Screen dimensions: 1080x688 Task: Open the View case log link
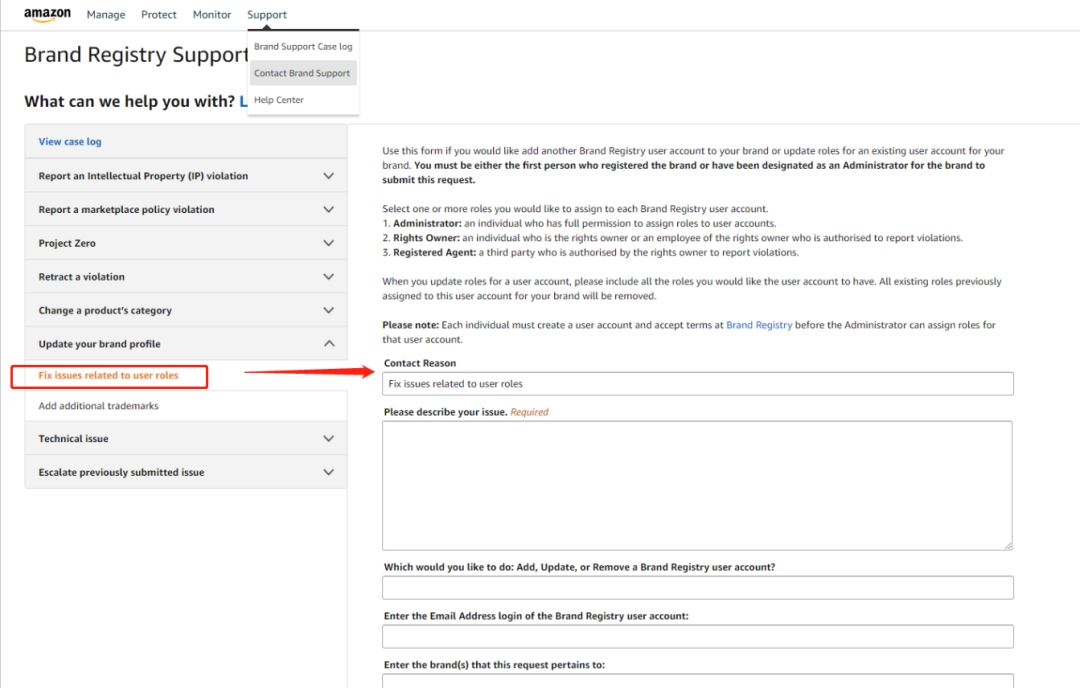tap(70, 141)
